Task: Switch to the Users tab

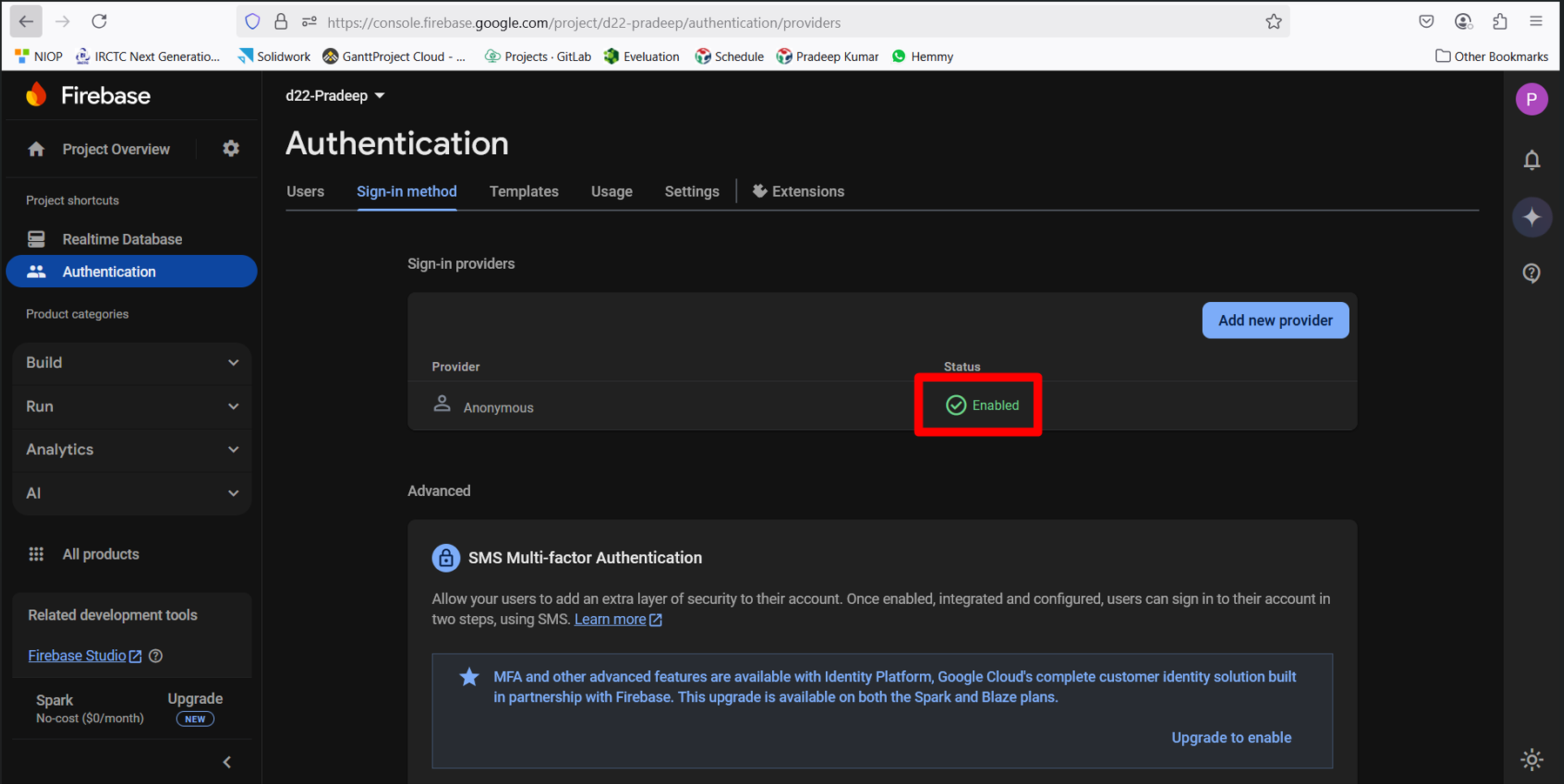Action: (x=305, y=191)
